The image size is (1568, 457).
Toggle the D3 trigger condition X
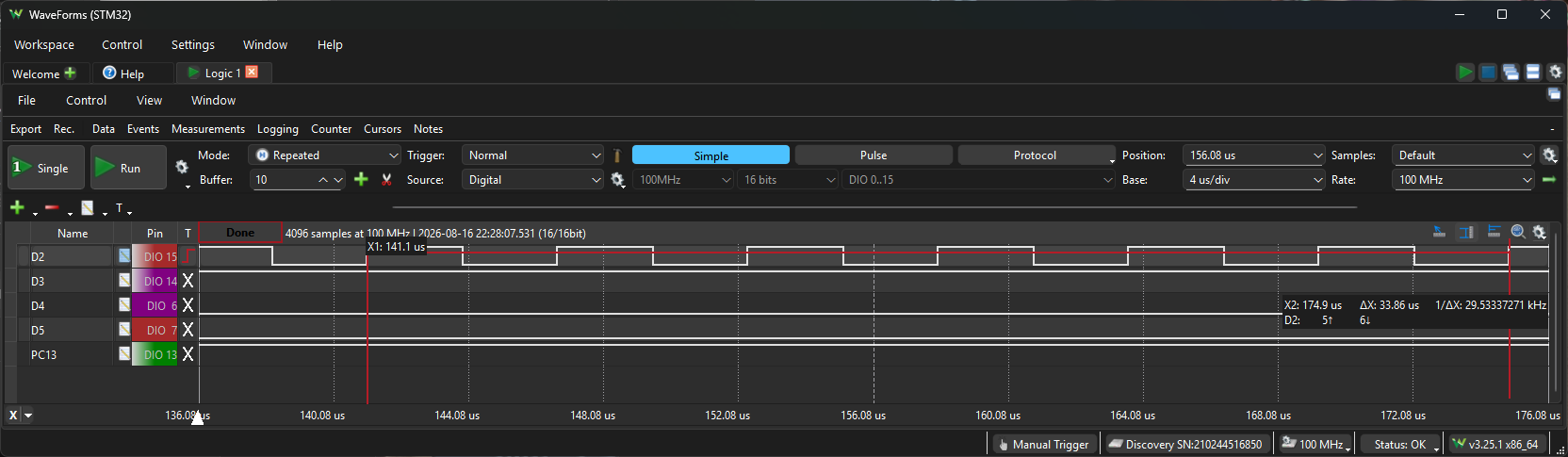click(x=188, y=281)
